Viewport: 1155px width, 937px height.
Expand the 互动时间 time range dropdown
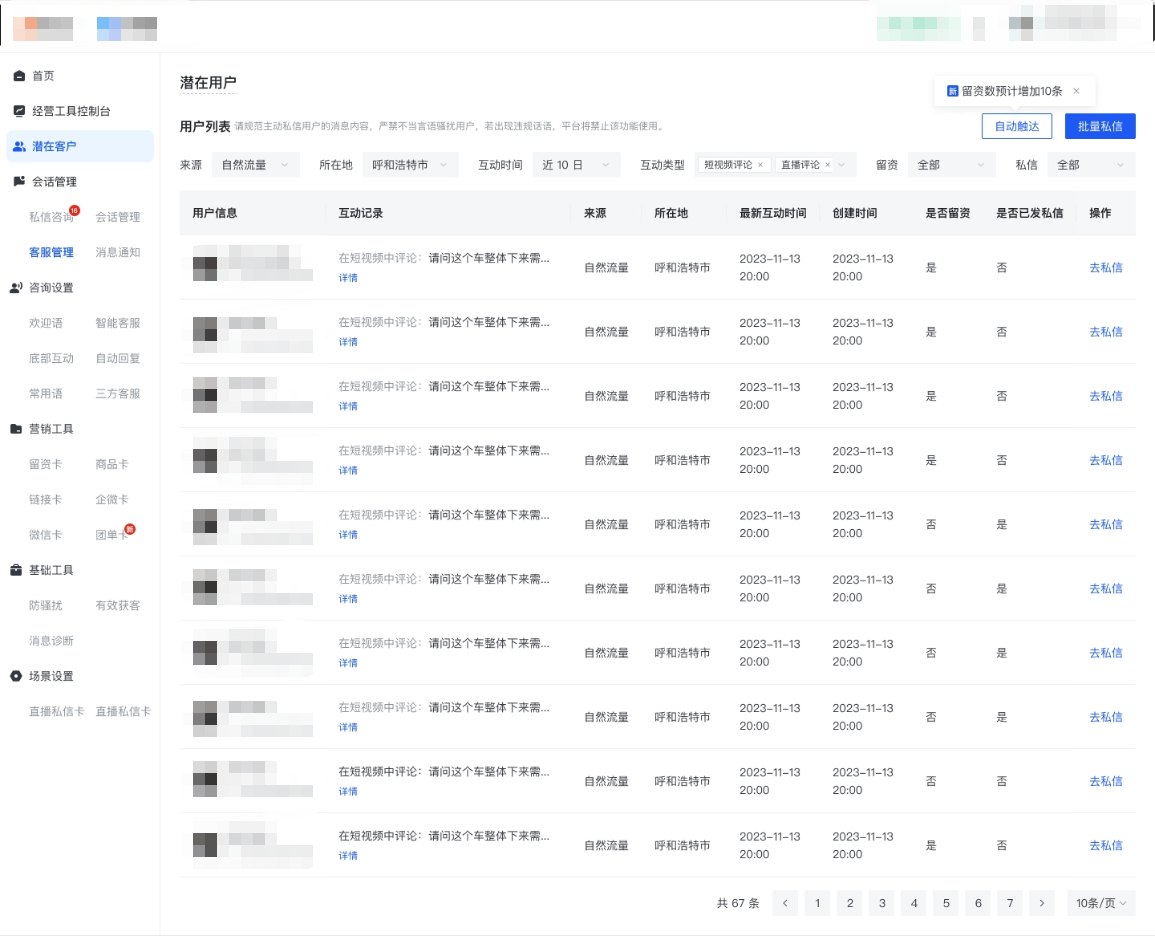pyautogui.click(x=576, y=165)
